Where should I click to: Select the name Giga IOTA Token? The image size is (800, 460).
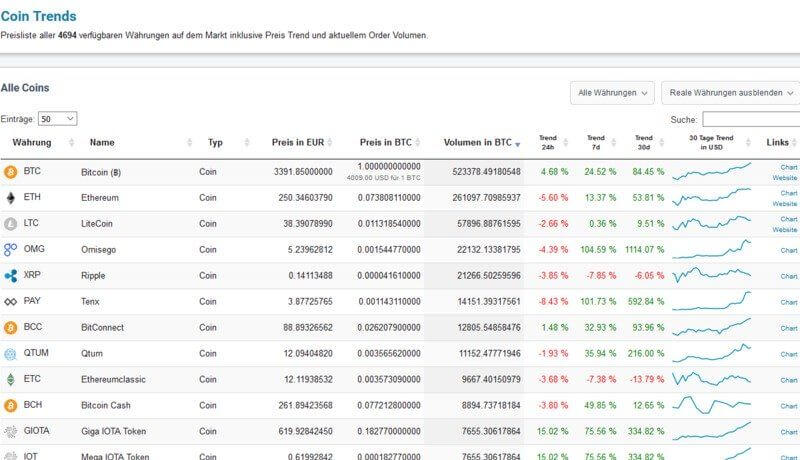click(113, 432)
